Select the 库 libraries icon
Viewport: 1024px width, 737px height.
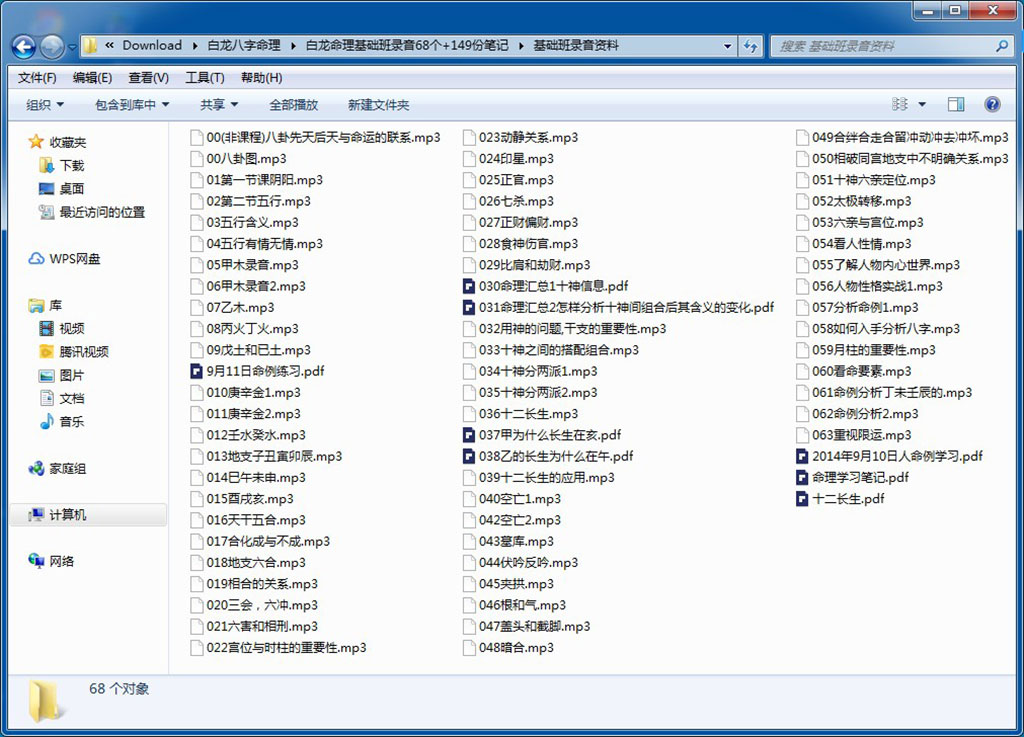36,305
